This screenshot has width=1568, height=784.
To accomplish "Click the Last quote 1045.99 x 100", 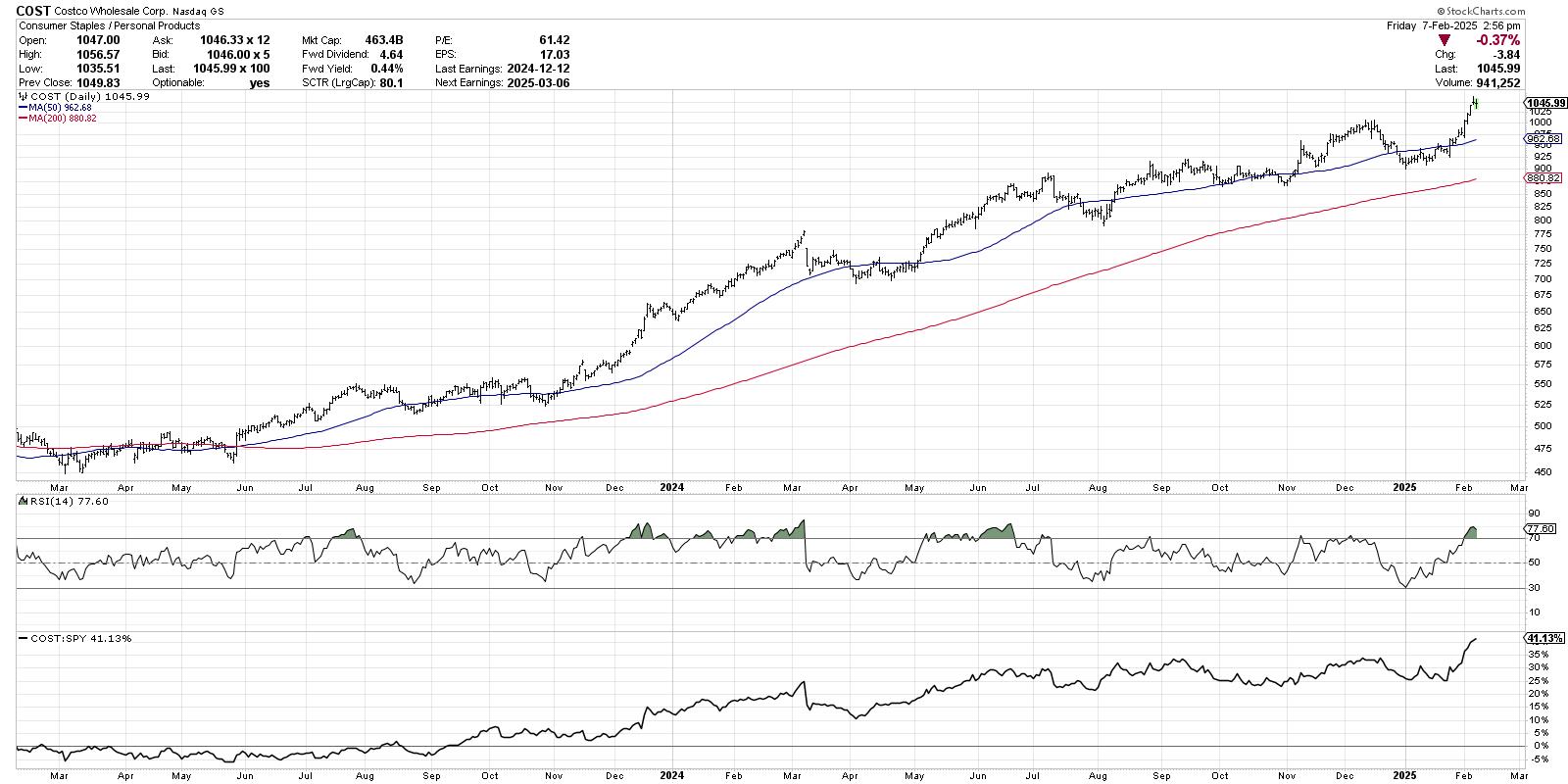I will 231,69.
